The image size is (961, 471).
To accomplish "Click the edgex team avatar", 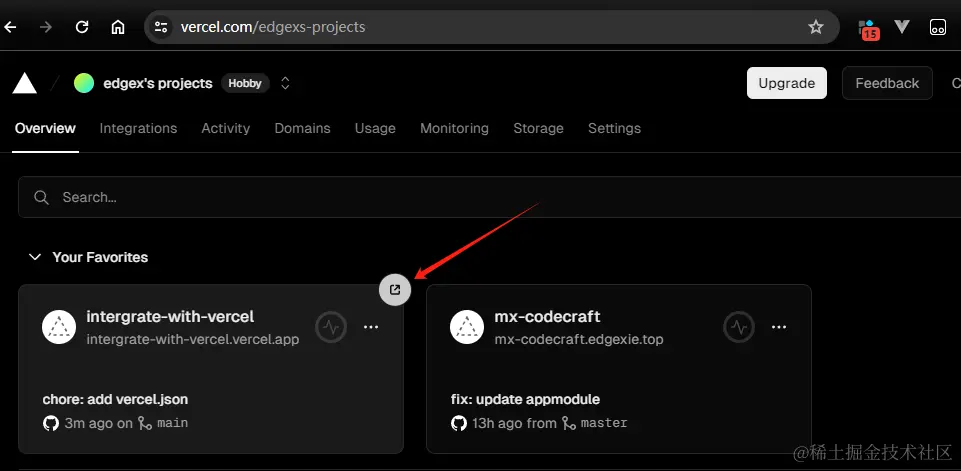I will click(x=84, y=83).
